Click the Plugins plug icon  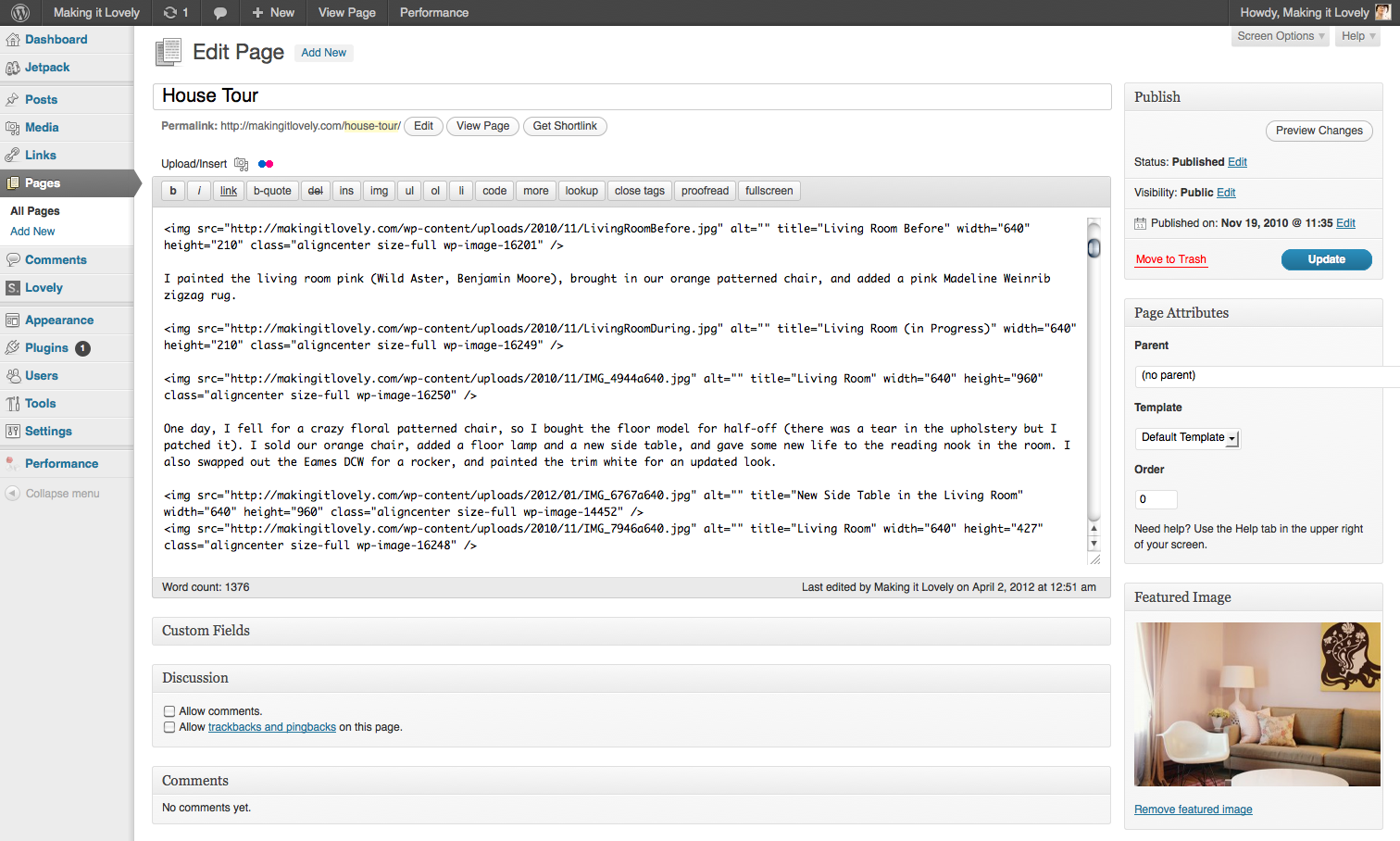(13, 348)
